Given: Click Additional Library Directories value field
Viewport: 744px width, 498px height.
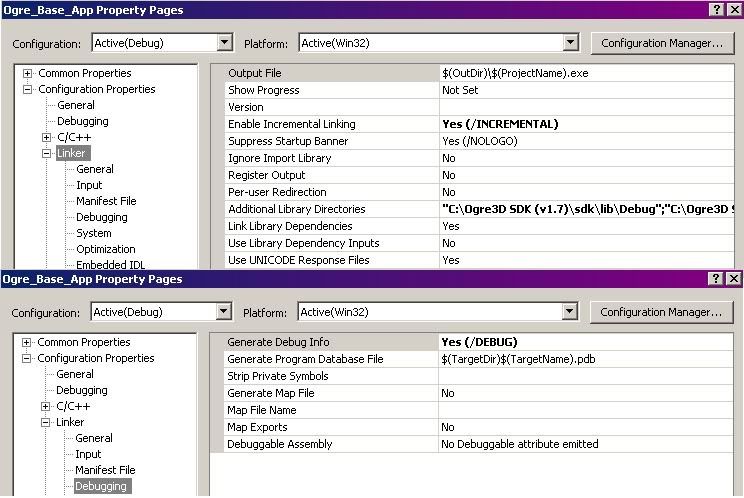Looking at the screenshot, I should pos(587,209).
